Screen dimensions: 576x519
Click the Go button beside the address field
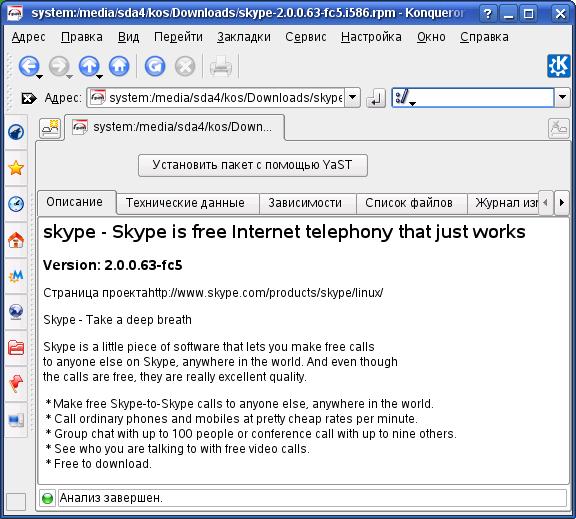coord(376,98)
